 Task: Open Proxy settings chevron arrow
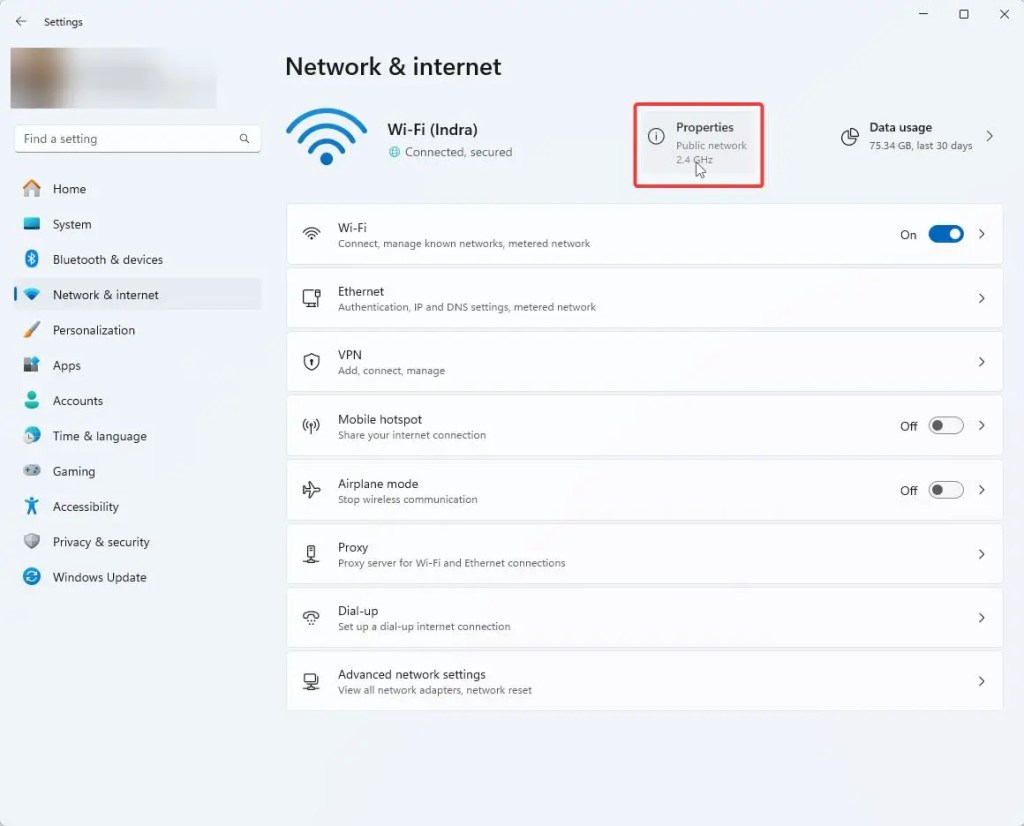981,554
